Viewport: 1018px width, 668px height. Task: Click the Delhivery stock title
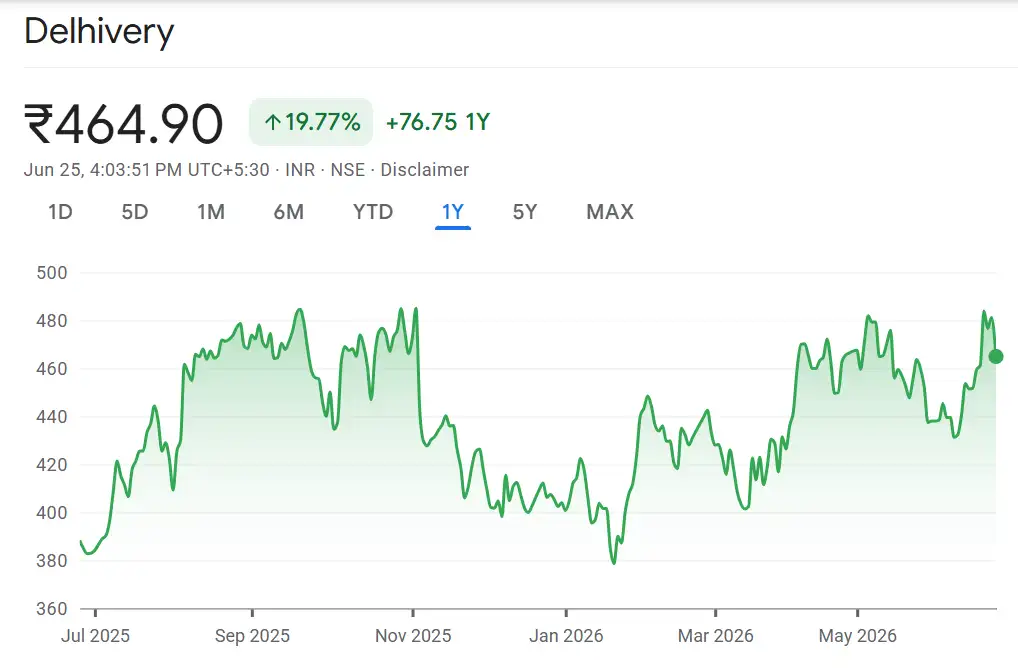99,31
